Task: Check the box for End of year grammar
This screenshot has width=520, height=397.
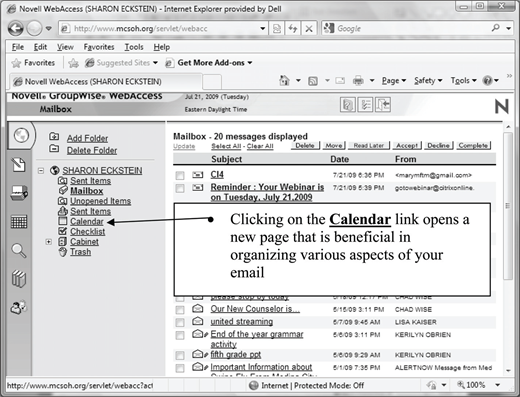Action: click(180, 335)
